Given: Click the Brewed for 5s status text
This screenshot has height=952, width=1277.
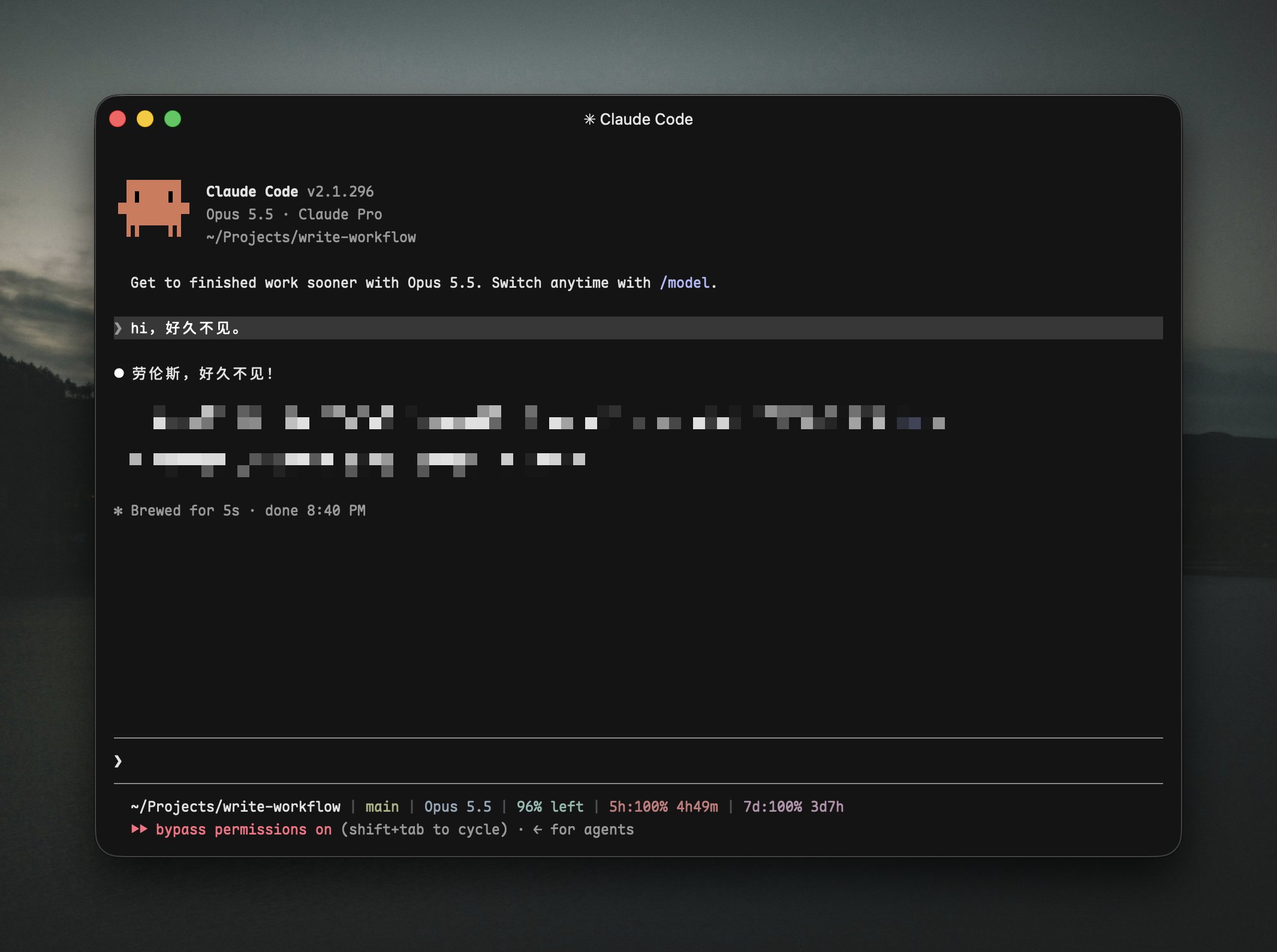Looking at the screenshot, I should 185,511.
